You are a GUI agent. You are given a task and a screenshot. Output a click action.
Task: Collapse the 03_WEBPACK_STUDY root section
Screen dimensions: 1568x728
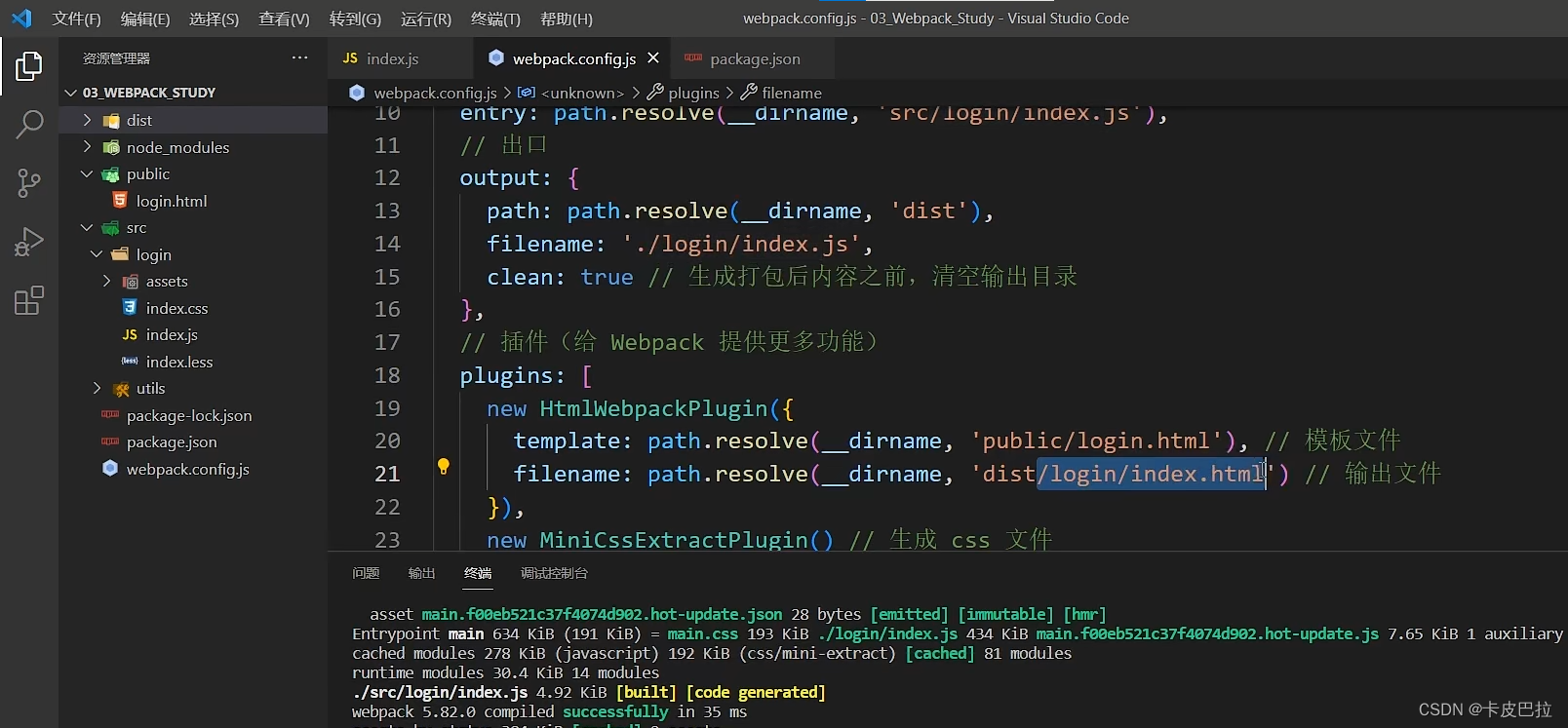(x=70, y=93)
